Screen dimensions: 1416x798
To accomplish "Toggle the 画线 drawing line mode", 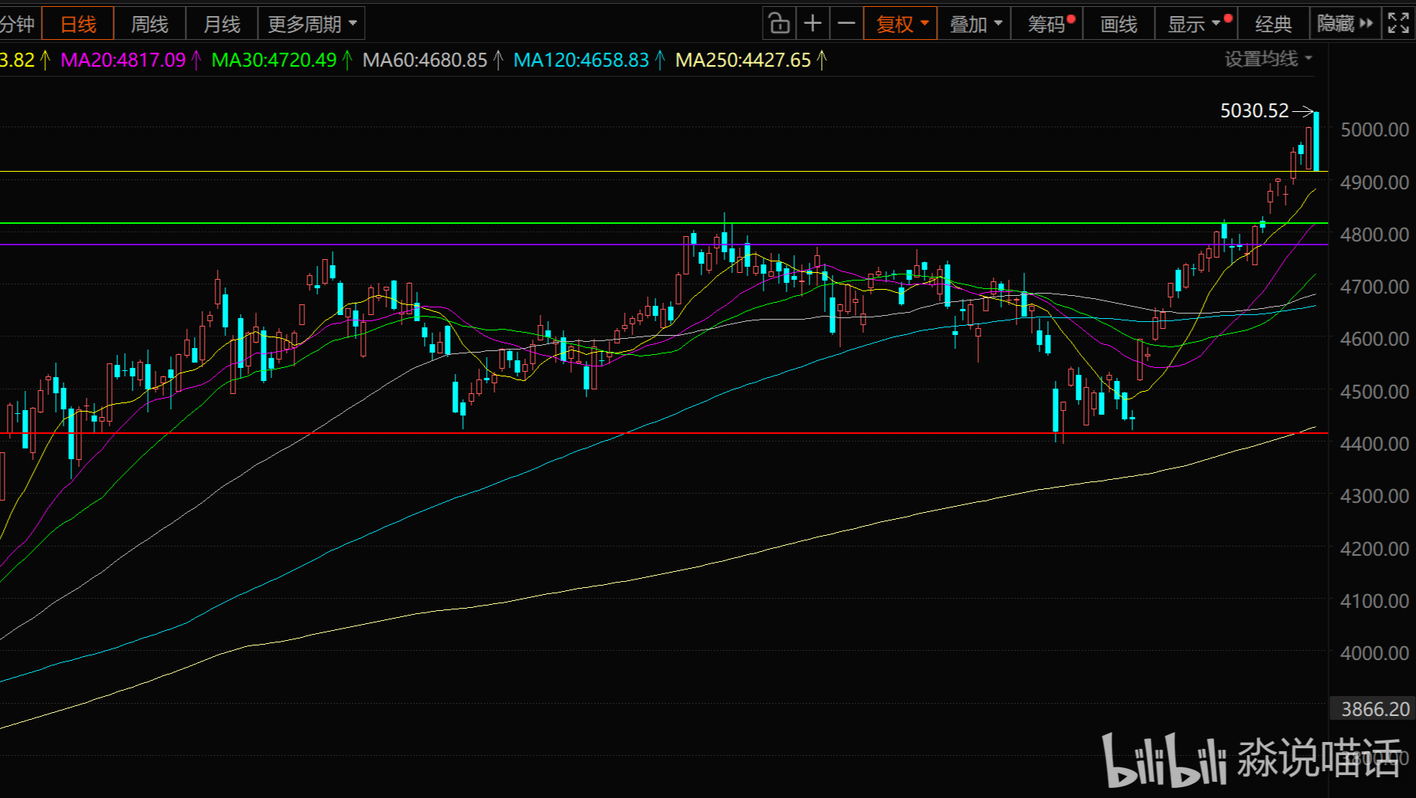I will pyautogui.click(x=1119, y=24).
